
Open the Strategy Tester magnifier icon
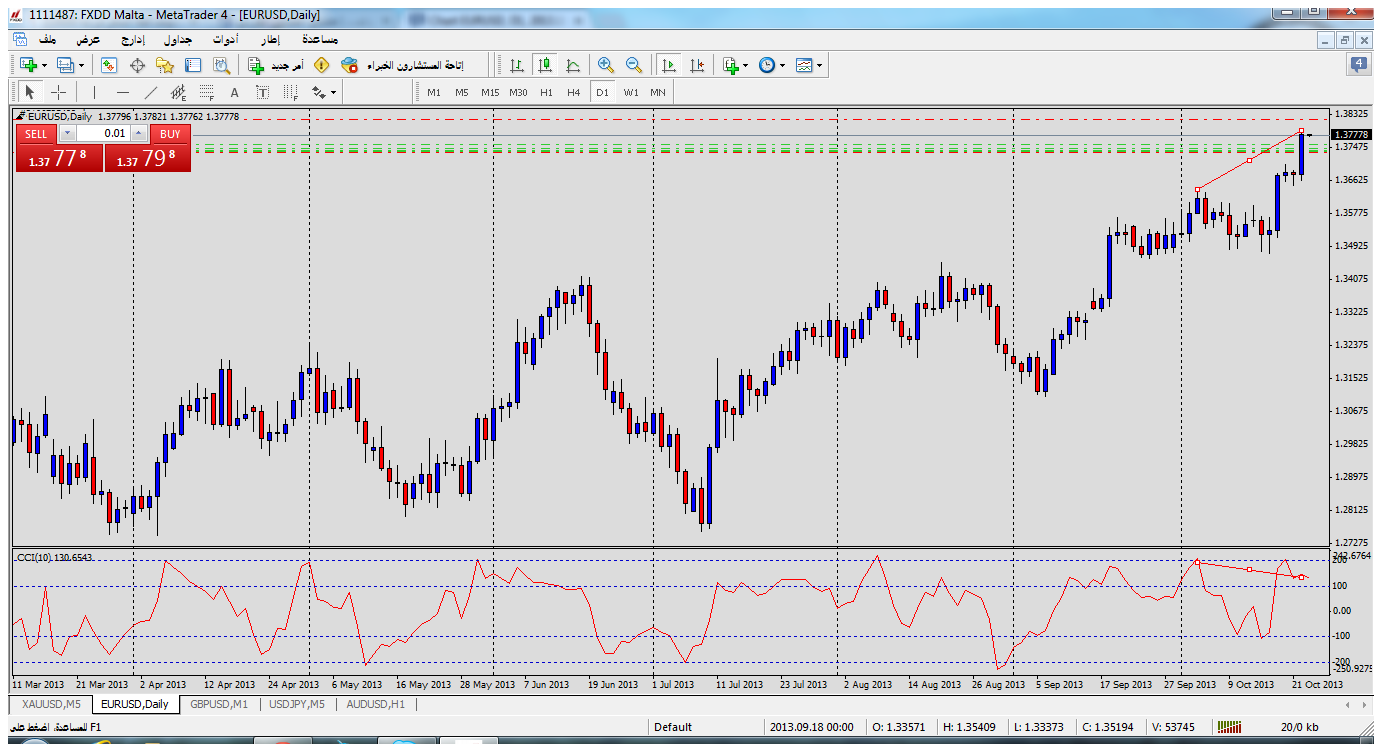pos(221,65)
